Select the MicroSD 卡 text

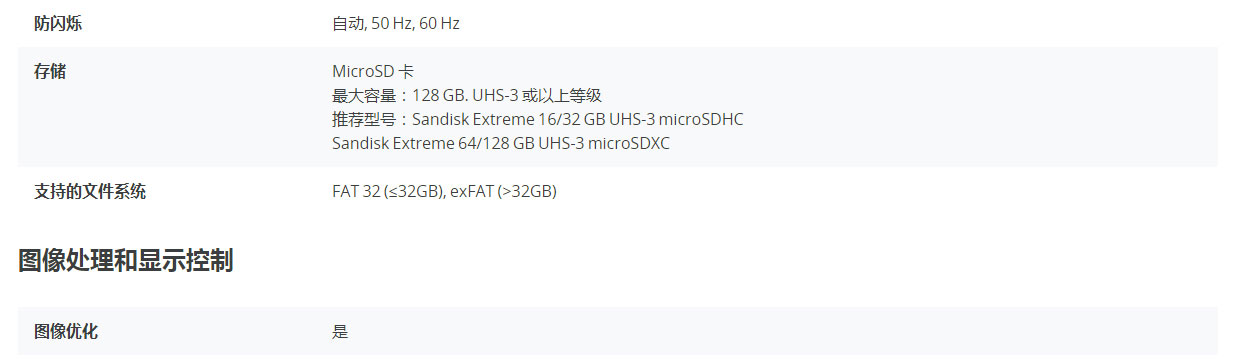pyautogui.click(x=373, y=72)
